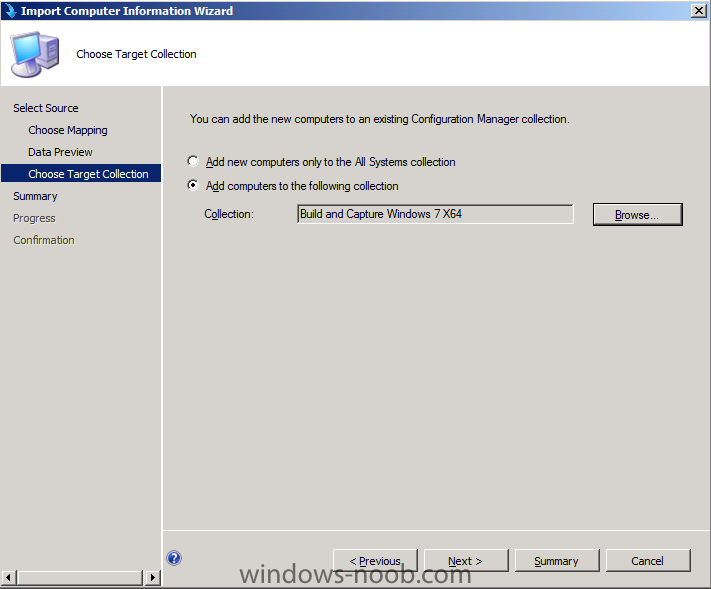Click the title bar wizard arrow icon
Image resolution: width=711 pixels, height=589 pixels.
pyautogui.click(x=10, y=10)
